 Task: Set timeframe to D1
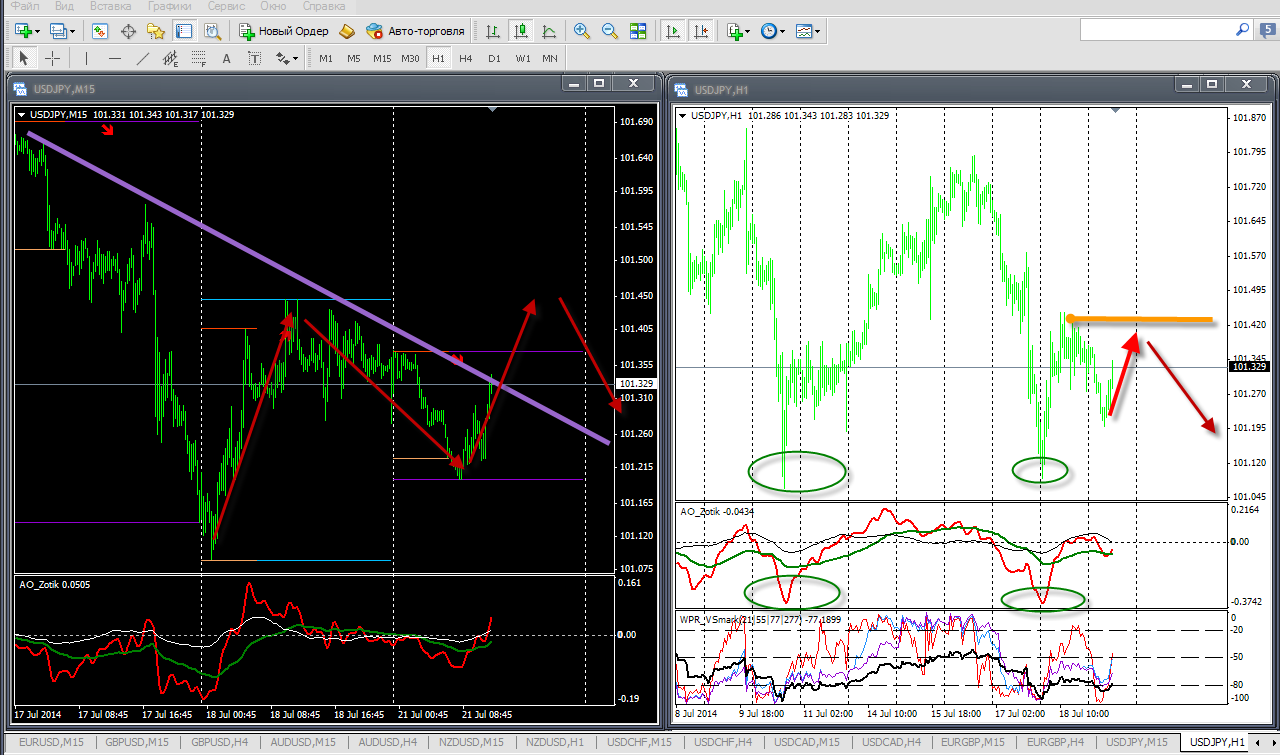[x=494, y=58]
